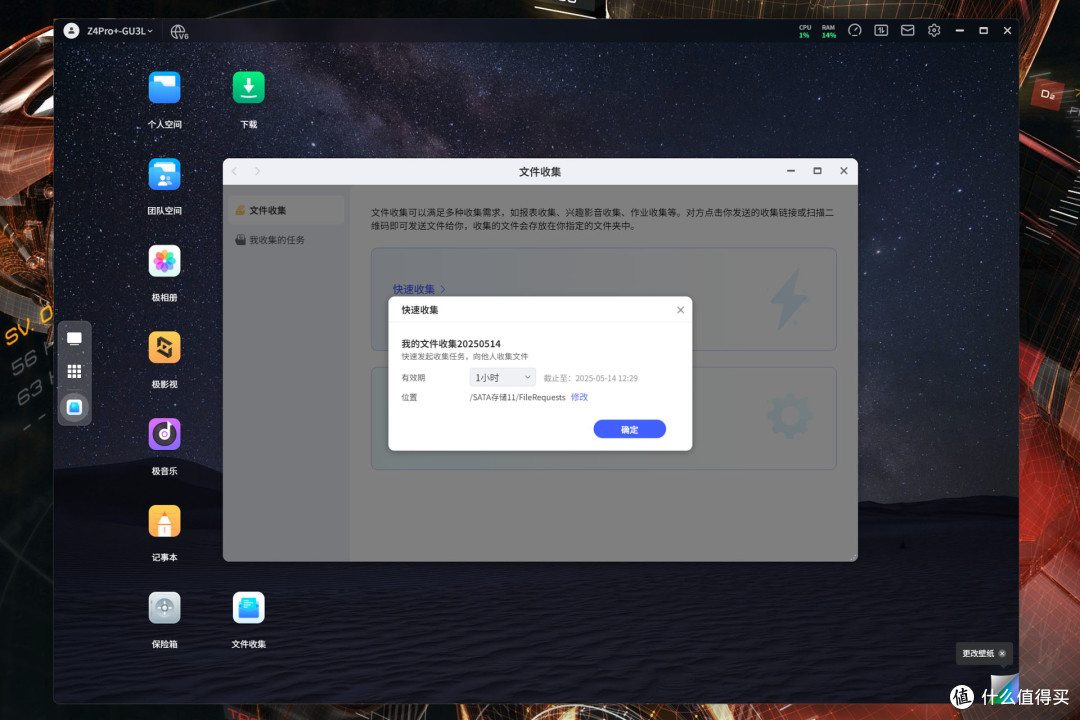Open the 保险箱 safe app
The height and width of the screenshot is (720, 1080).
click(164, 608)
